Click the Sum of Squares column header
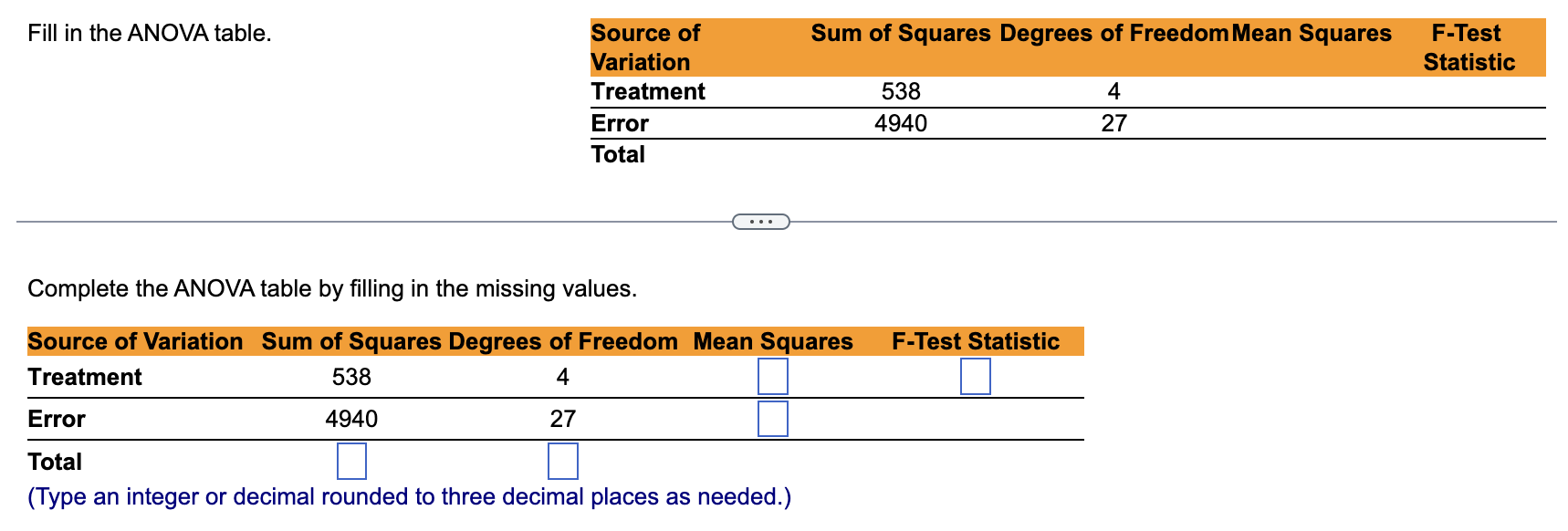The width and height of the screenshot is (1568, 531). pyautogui.click(x=351, y=341)
